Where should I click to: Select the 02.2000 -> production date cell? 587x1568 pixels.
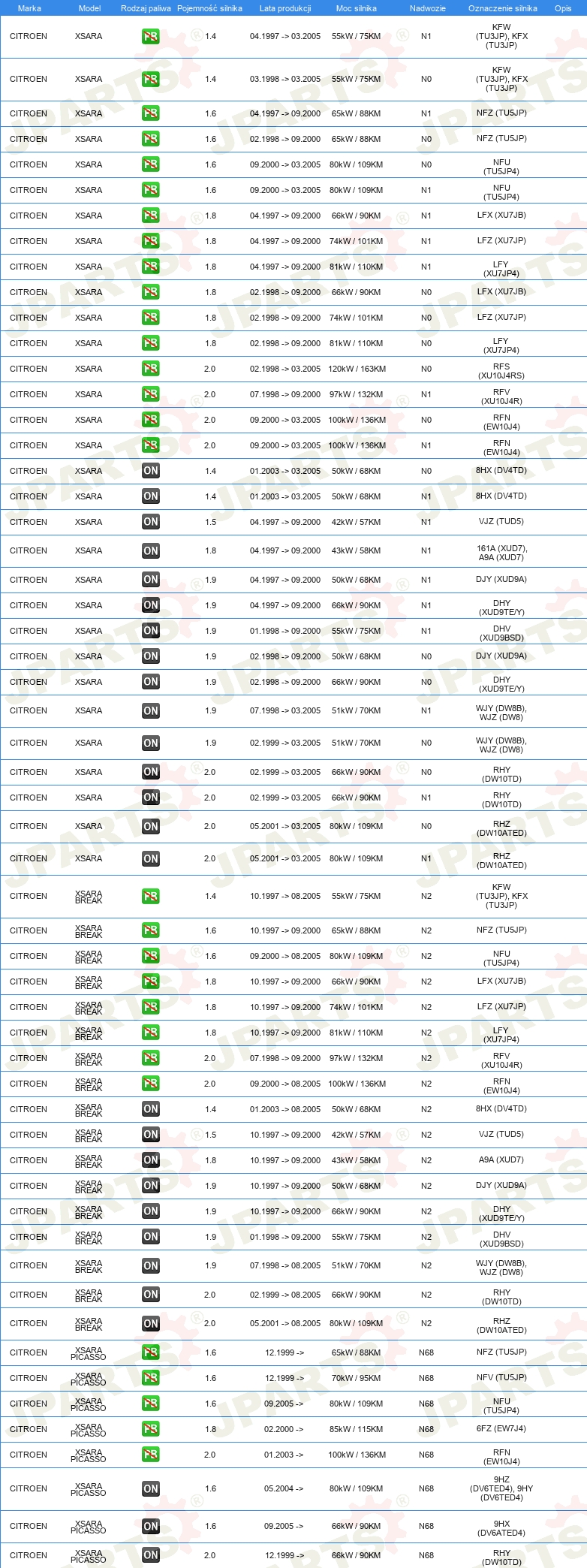click(284, 1429)
